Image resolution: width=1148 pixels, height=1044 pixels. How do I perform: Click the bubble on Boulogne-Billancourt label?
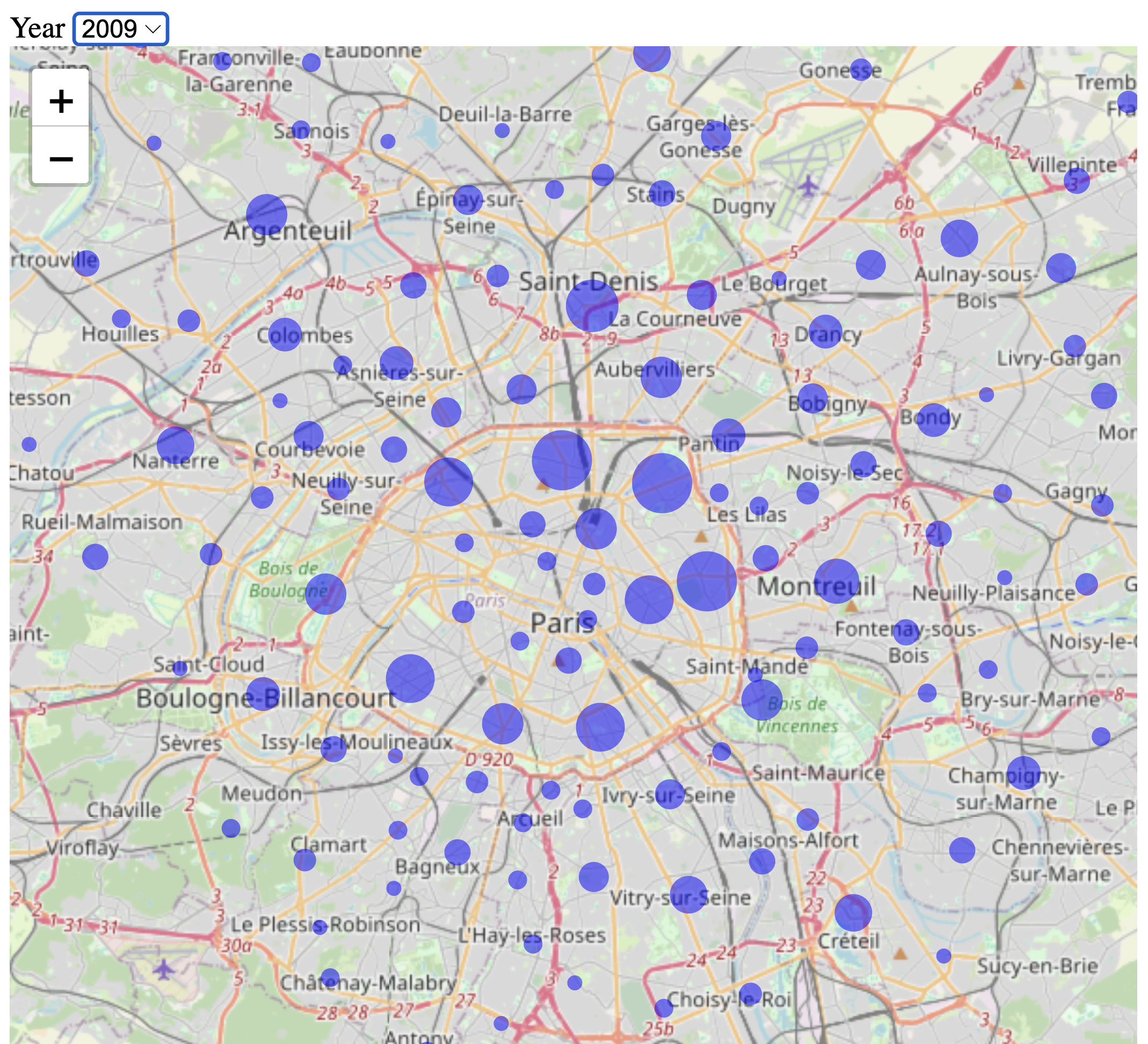263,693
